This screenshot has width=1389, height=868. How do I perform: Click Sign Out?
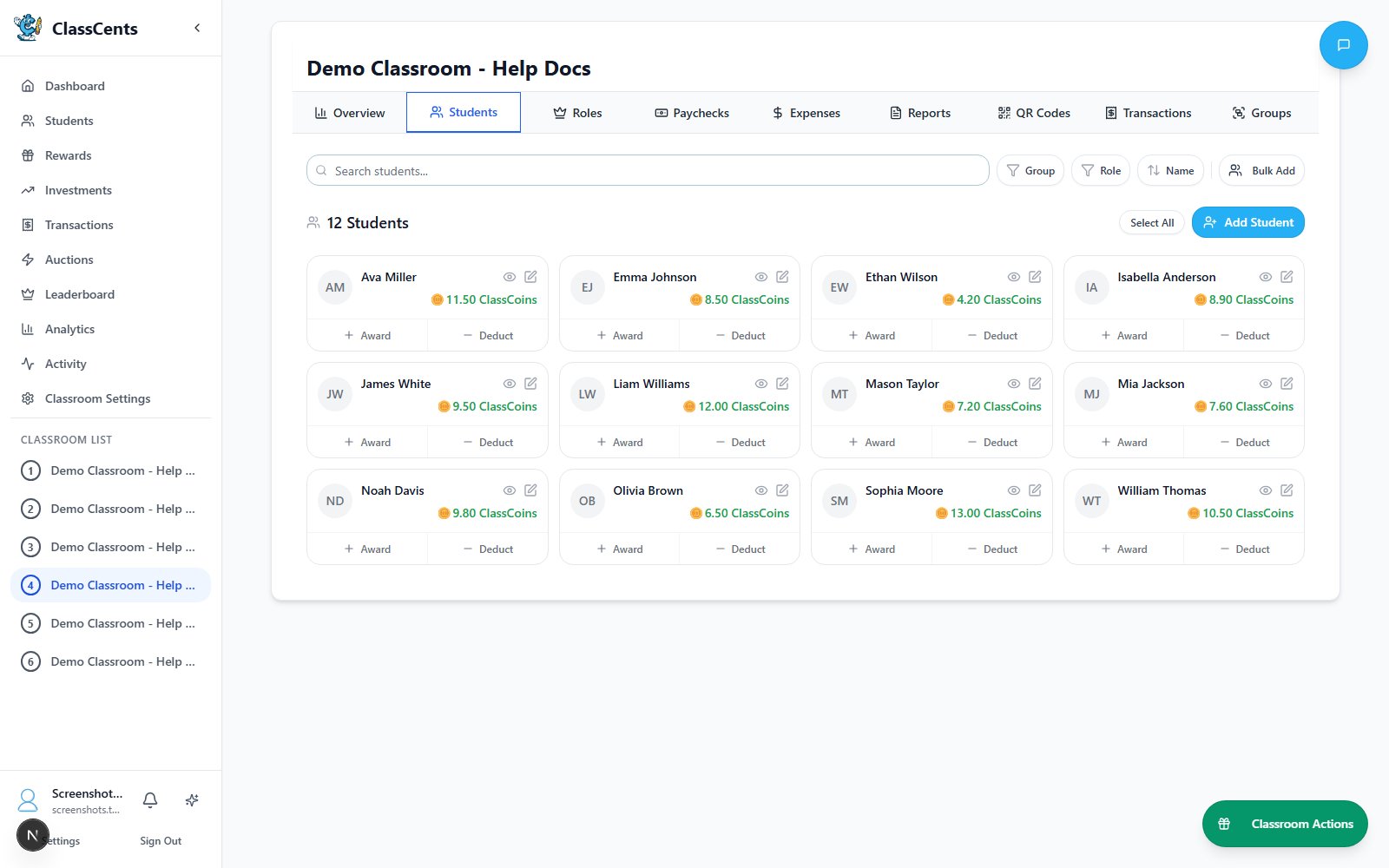click(x=161, y=840)
